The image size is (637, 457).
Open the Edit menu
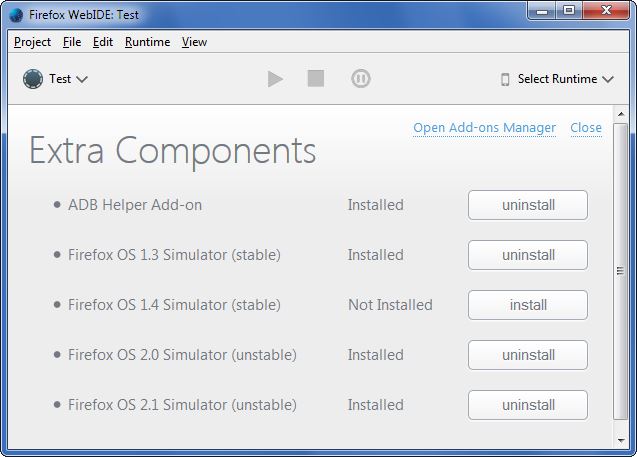[103, 42]
